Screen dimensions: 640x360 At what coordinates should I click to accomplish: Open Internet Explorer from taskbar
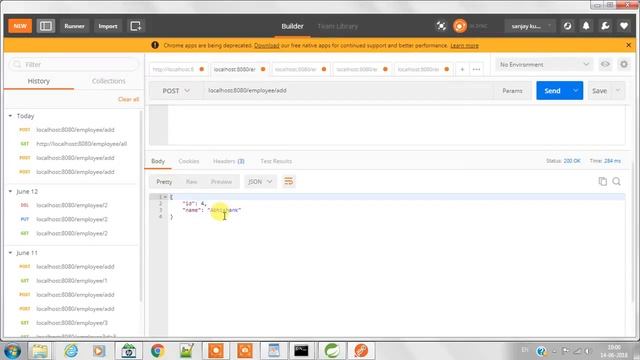[71, 351]
